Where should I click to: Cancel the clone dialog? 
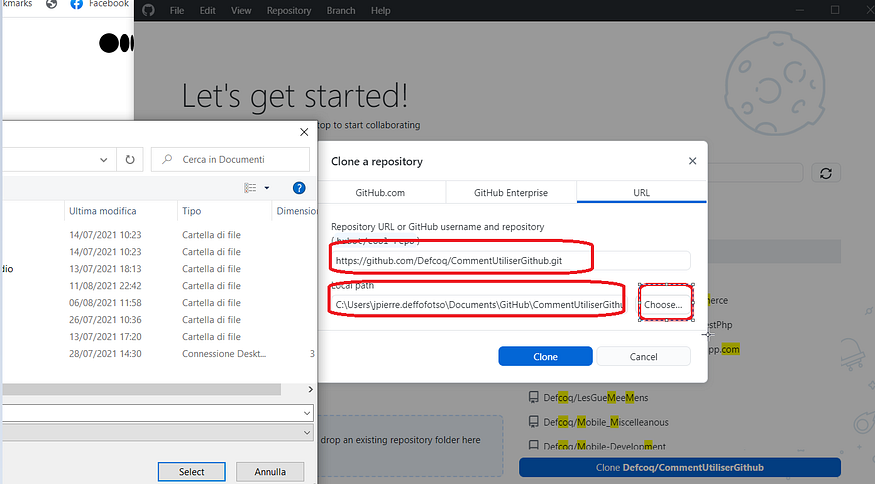(x=643, y=356)
